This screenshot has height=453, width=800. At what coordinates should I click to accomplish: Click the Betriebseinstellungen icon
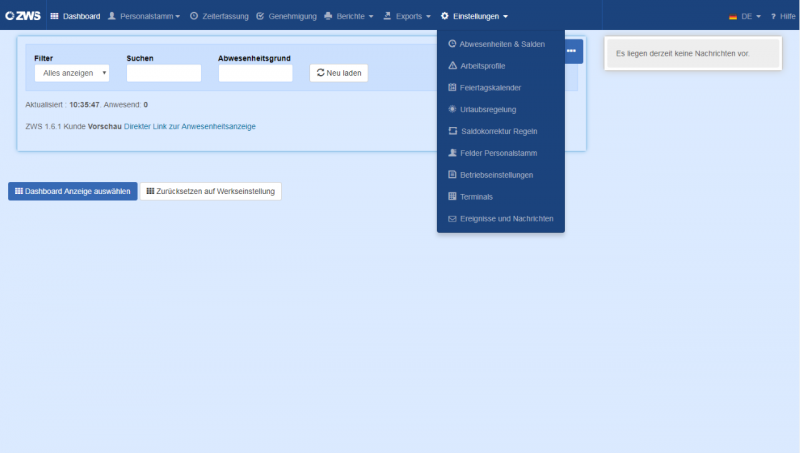[452, 174]
